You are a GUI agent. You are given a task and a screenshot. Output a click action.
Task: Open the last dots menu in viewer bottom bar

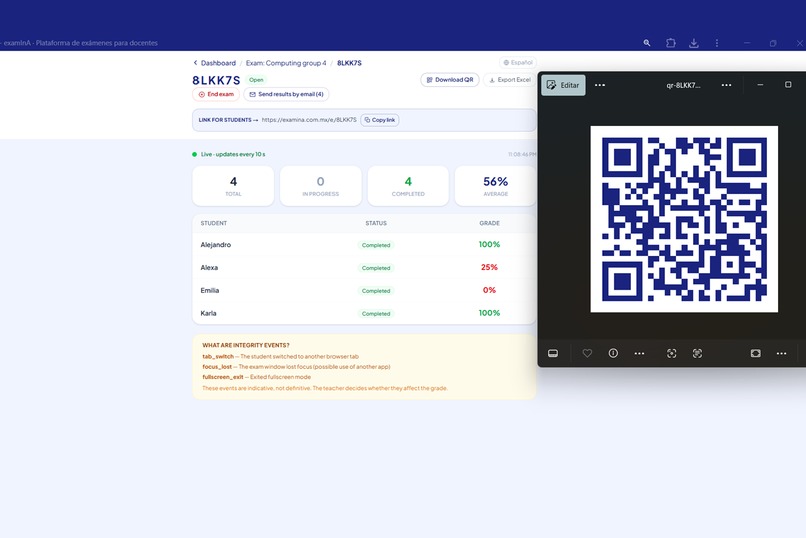[781, 353]
